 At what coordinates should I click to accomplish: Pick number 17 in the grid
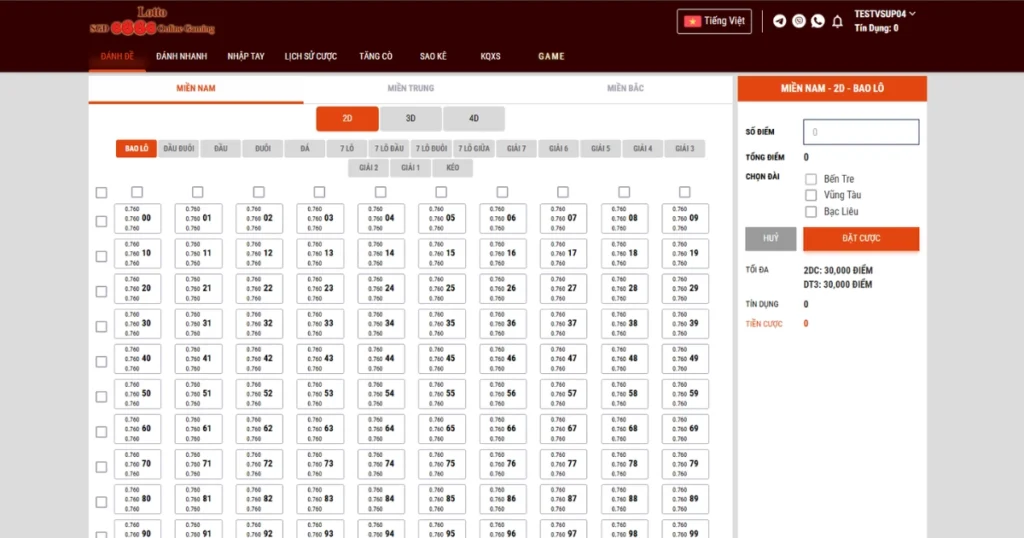tap(563, 253)
